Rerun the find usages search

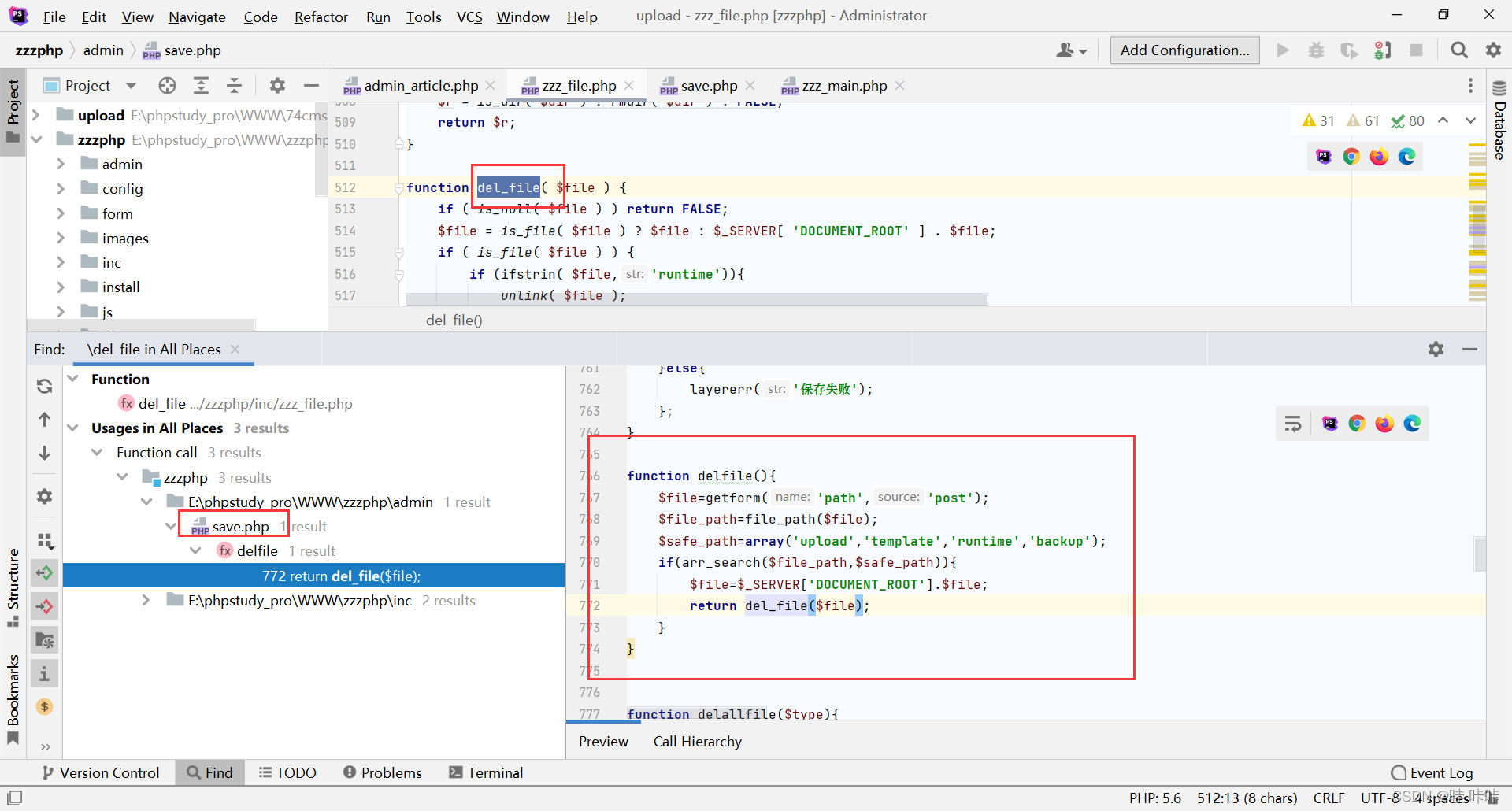click(x=45, y=386)
